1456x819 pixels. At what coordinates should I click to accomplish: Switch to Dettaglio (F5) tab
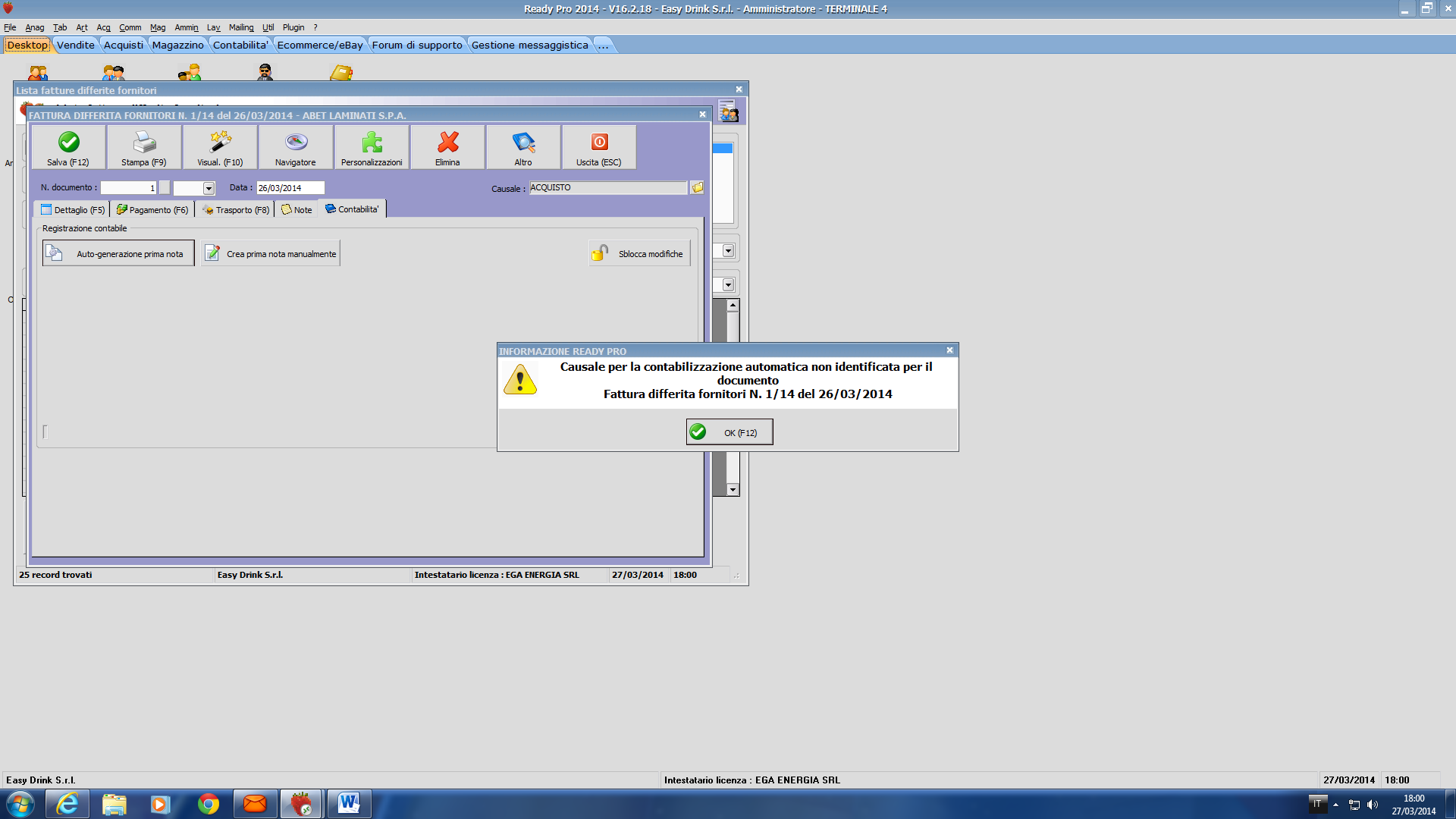[73, 210]
